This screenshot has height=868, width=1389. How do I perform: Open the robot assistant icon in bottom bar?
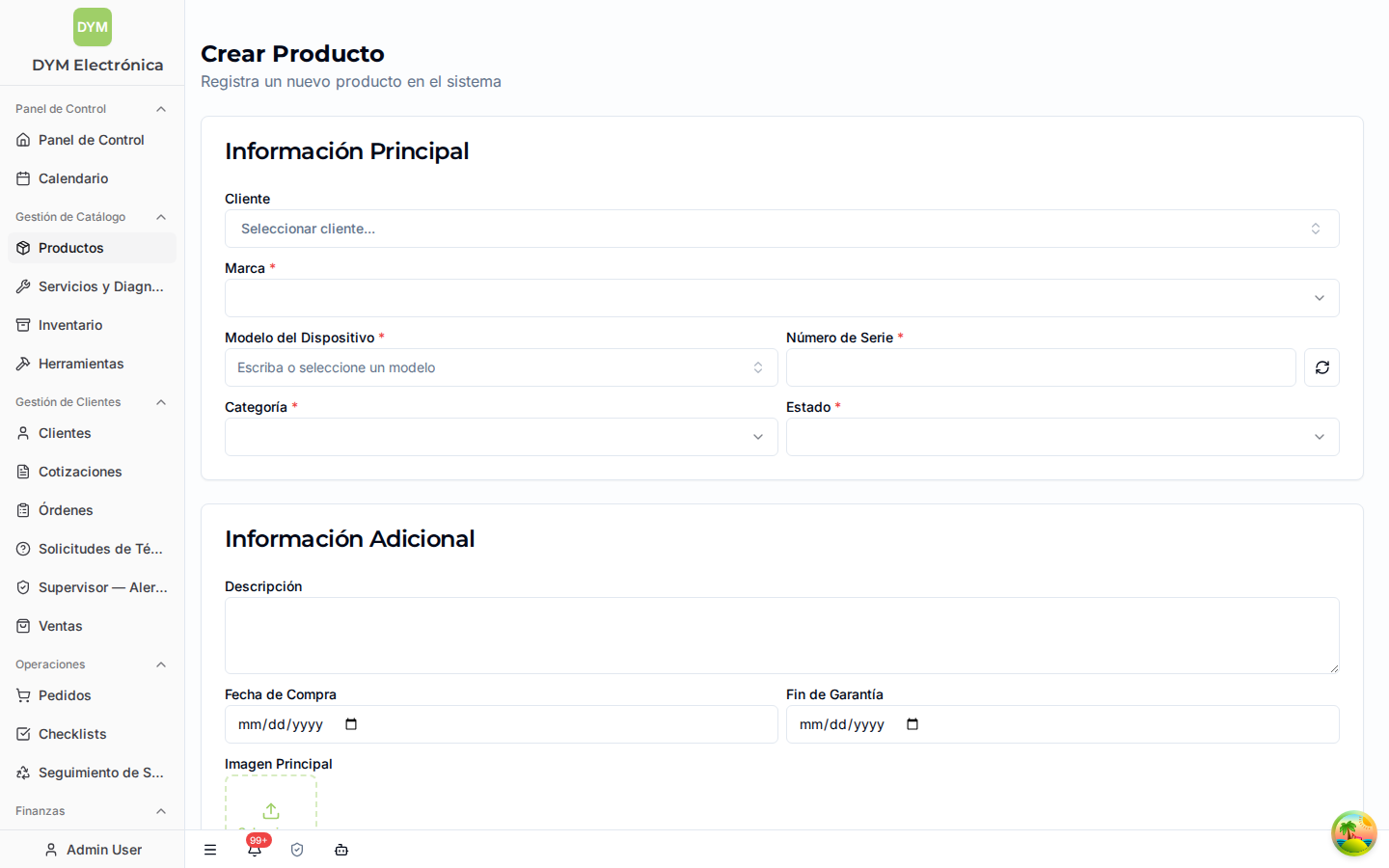(341, 850)
